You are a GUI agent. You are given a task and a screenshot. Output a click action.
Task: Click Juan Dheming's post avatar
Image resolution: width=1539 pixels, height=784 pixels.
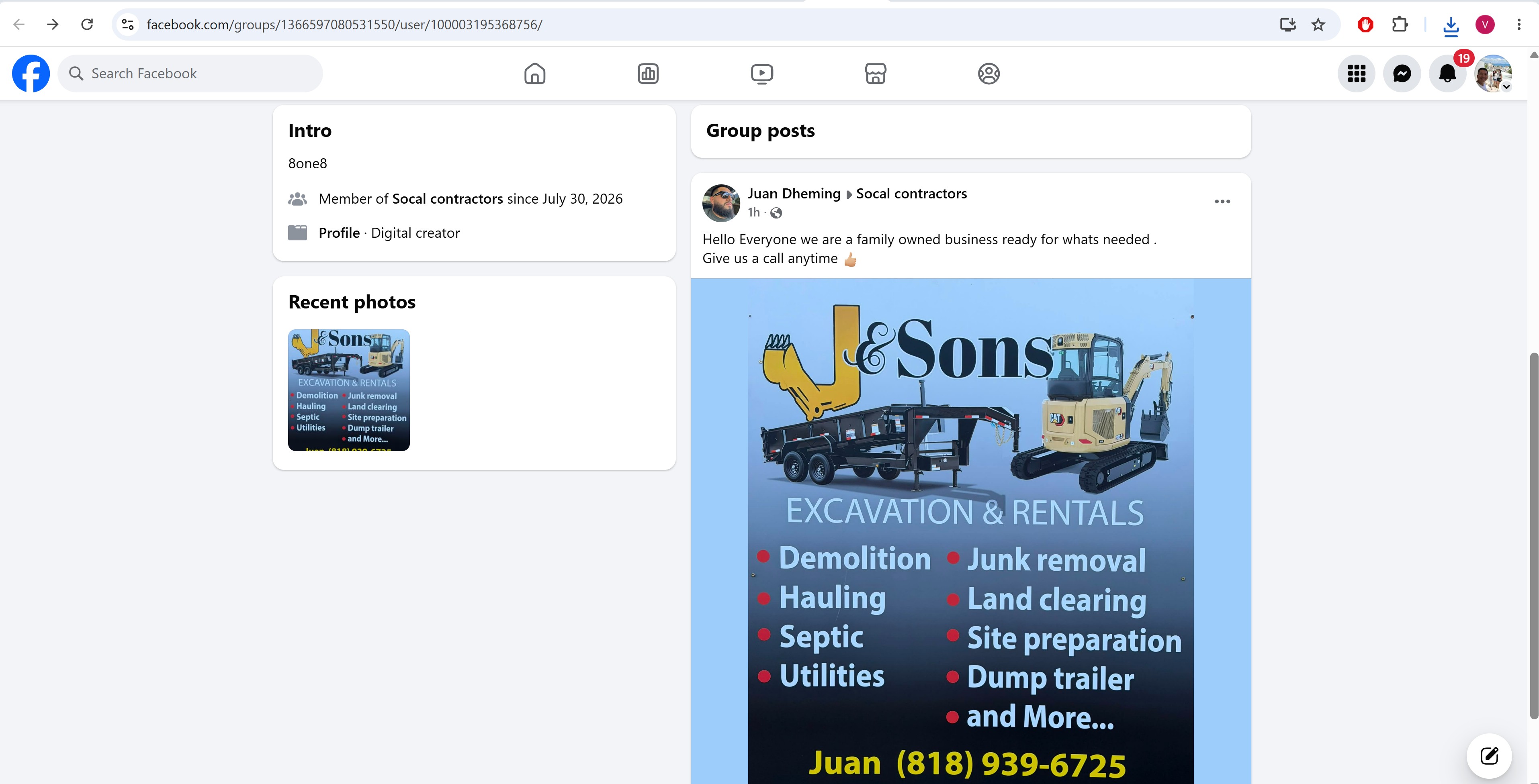point(721,203)
